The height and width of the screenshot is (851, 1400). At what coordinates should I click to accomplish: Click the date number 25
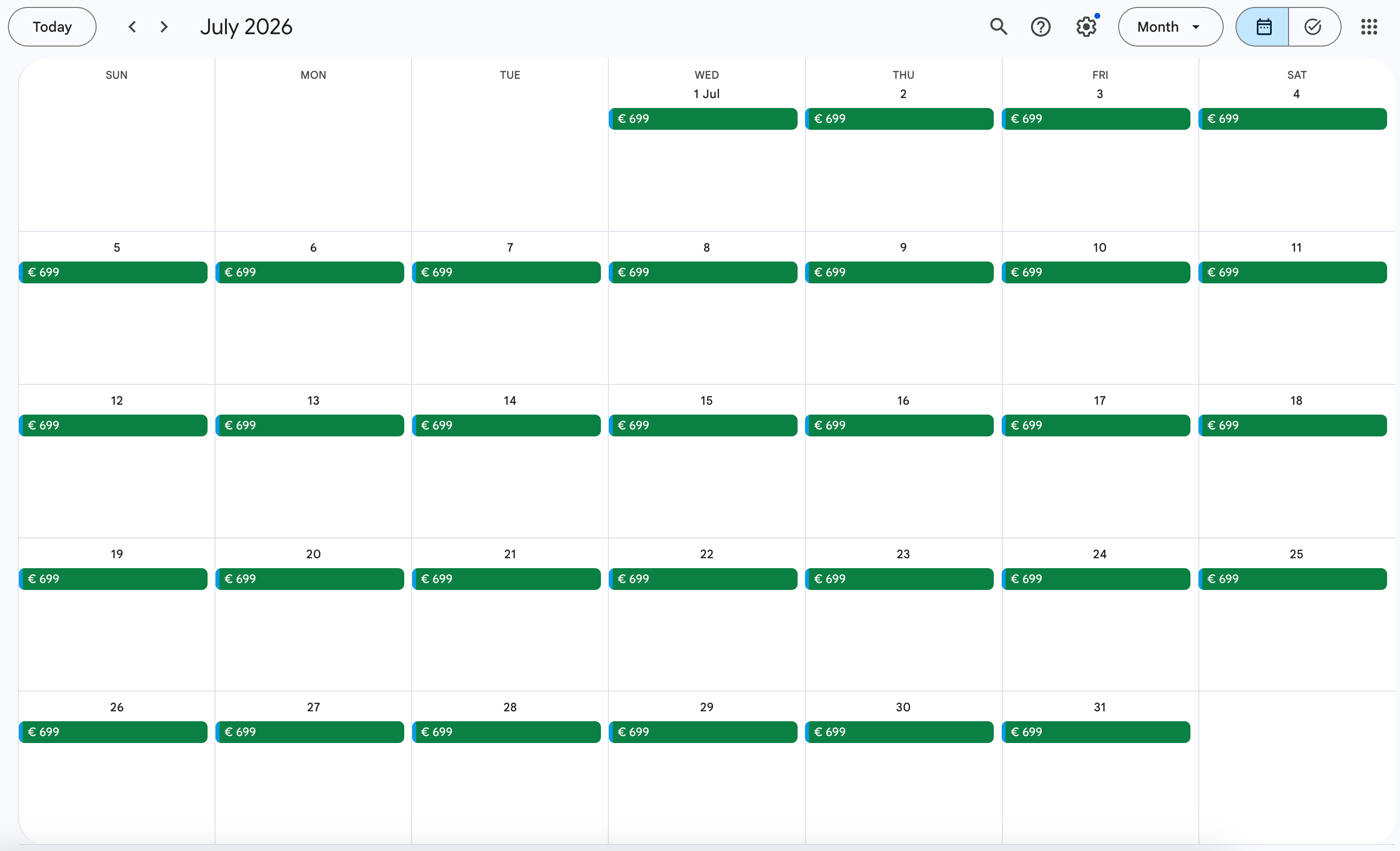pos(1296,554)
